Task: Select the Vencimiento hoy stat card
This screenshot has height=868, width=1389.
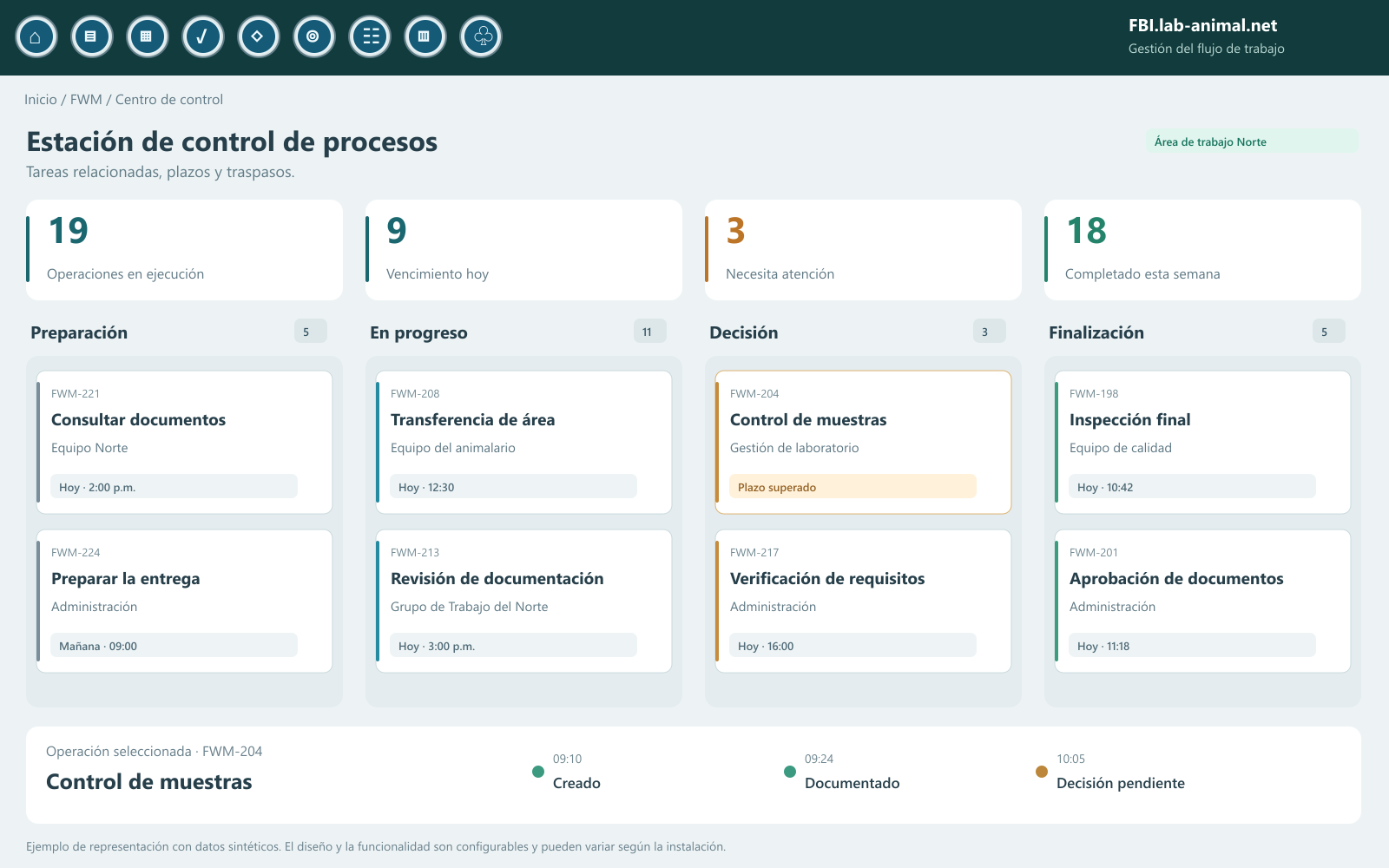Action: [523, 250]
